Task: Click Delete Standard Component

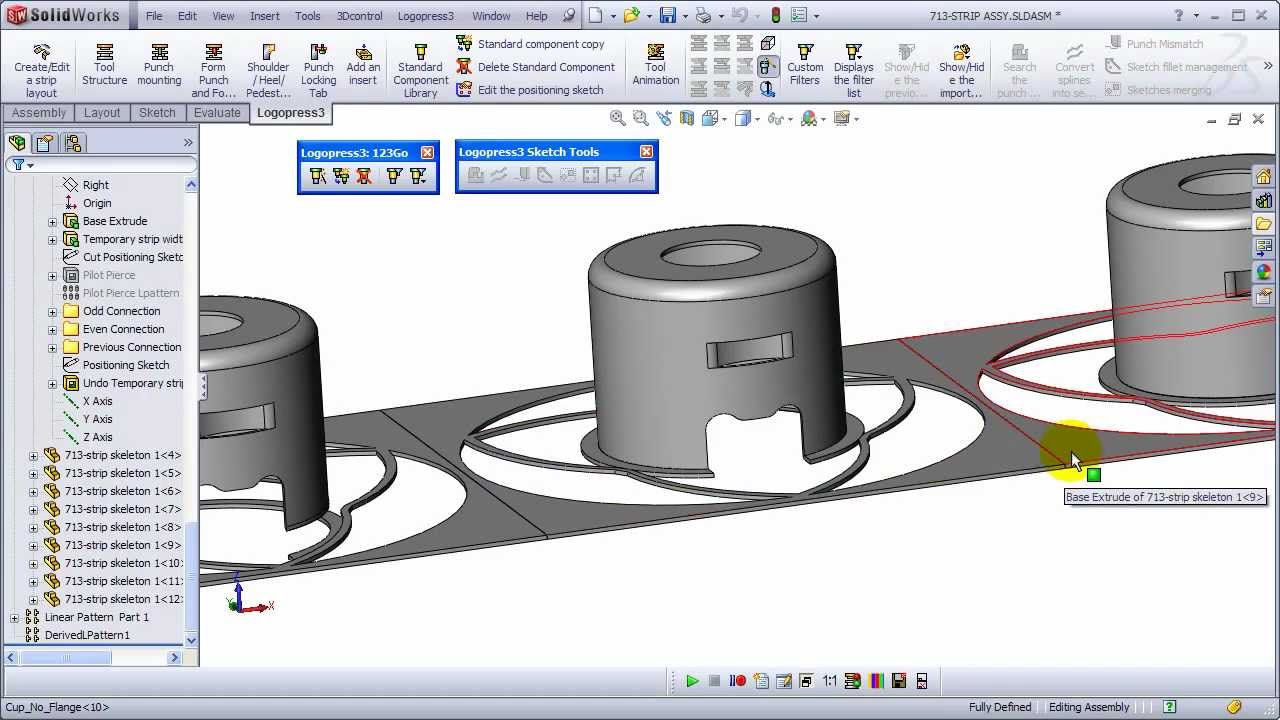Action: pos(545,66)
